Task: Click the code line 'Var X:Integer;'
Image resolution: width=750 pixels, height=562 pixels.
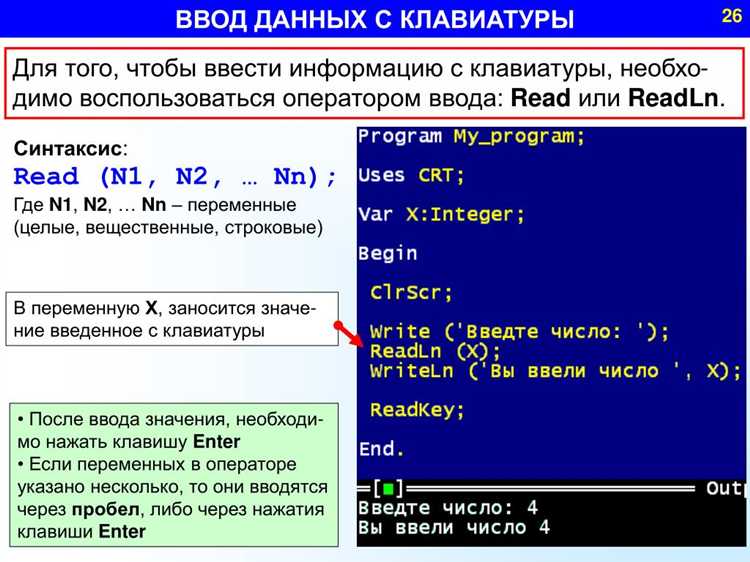Action: point(441,214)
